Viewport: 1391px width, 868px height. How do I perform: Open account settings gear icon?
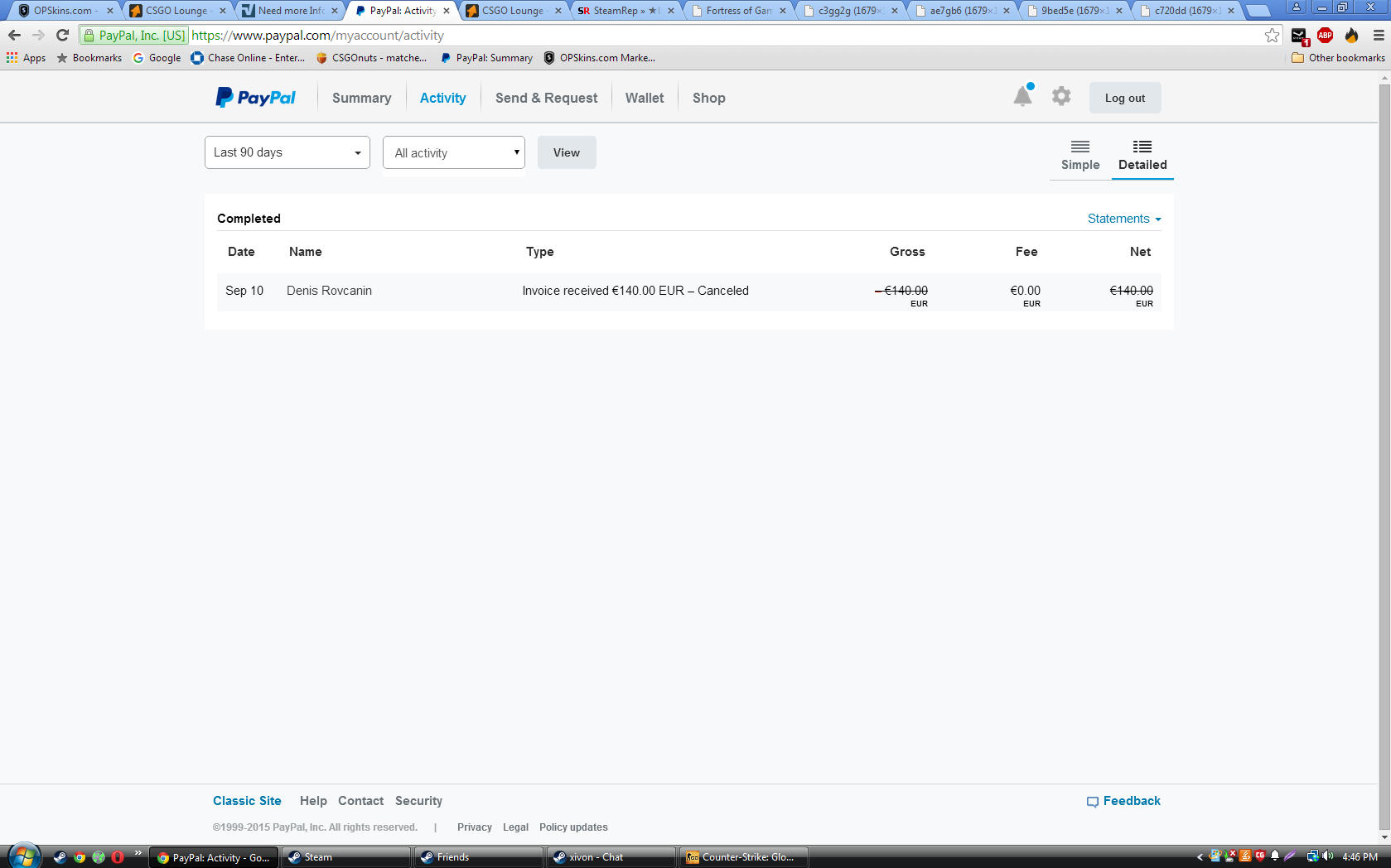point(1060,97)
